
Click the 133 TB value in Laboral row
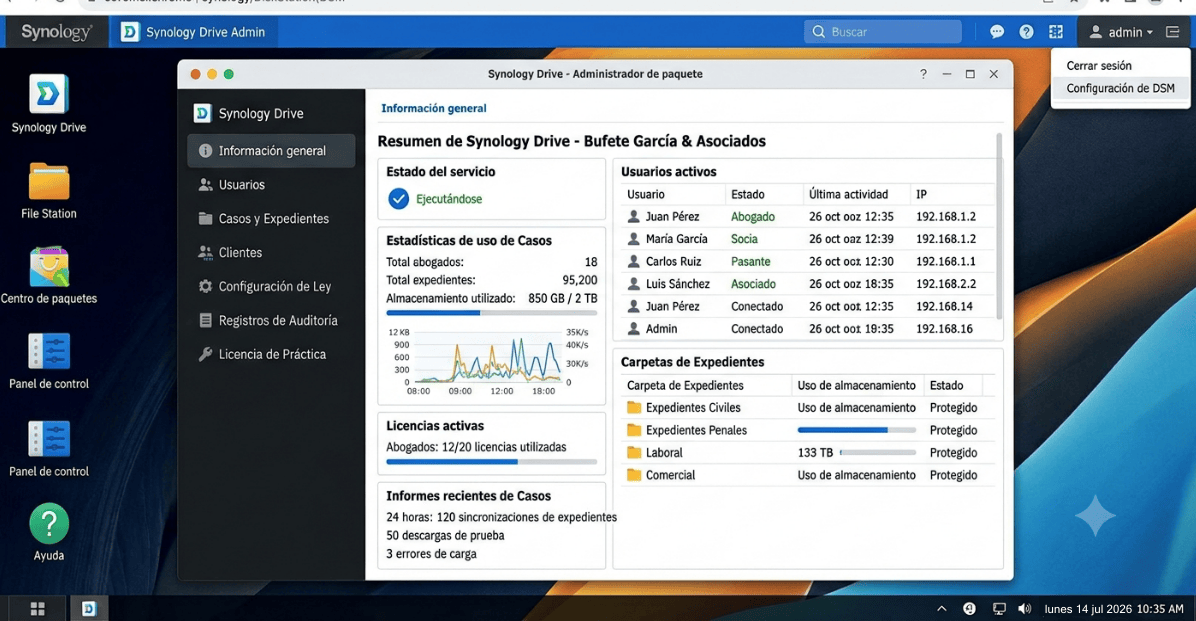click(815, 452)
